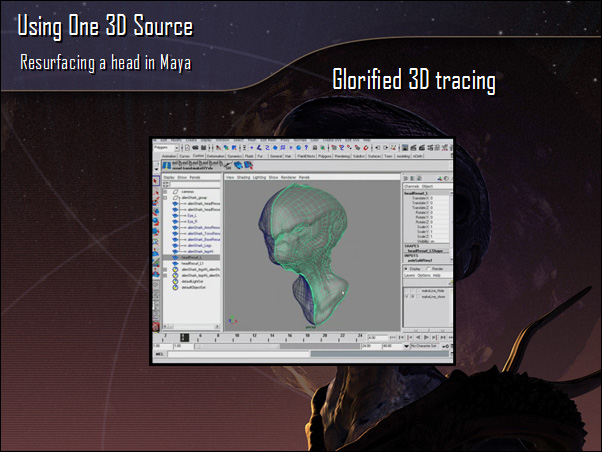The width and height of the screenshot is (602, 452).
Task: Click the padlock icon in the status line
Action: (x=314, y=147)
